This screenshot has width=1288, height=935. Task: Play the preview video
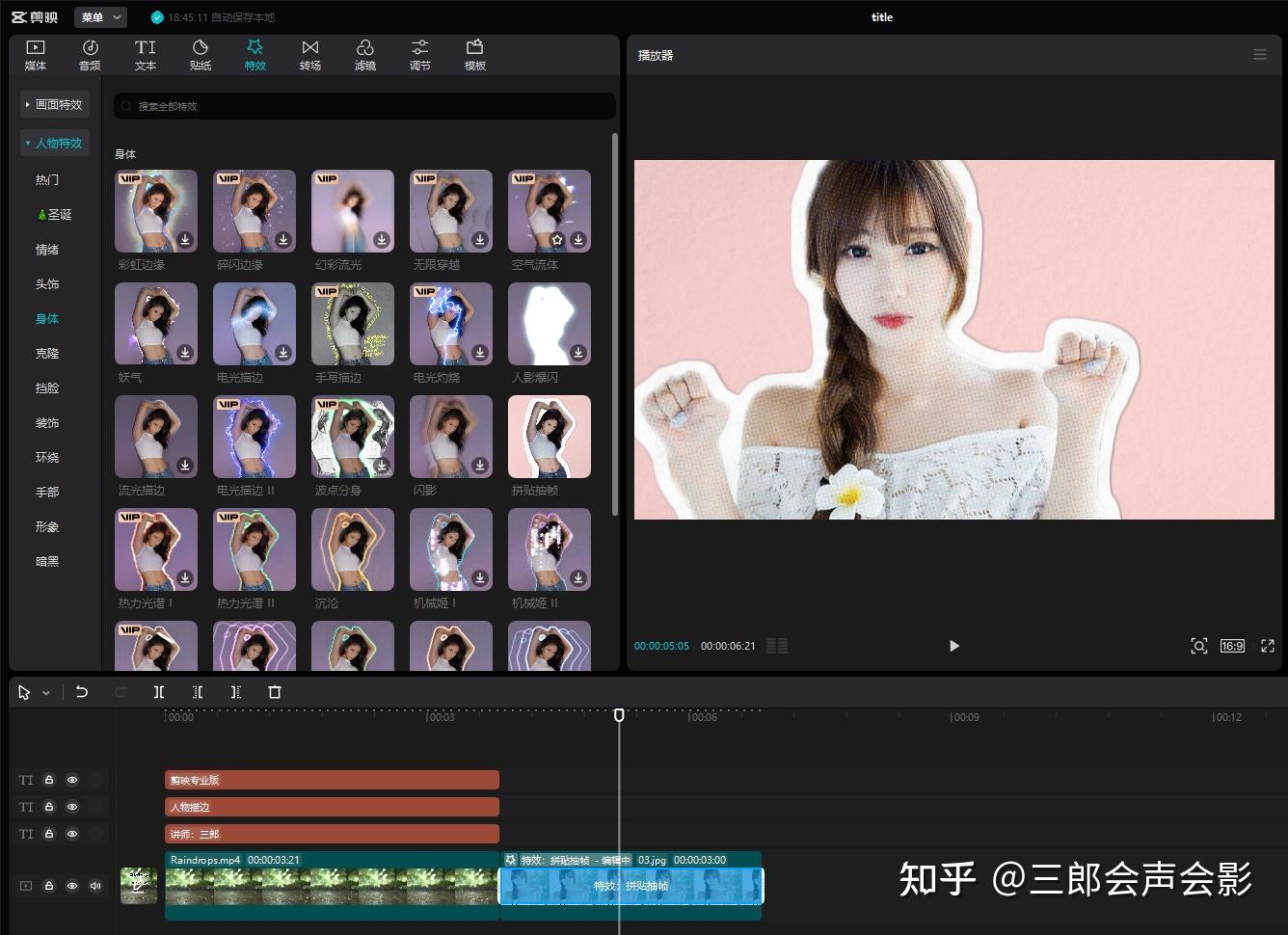(953, 646)
